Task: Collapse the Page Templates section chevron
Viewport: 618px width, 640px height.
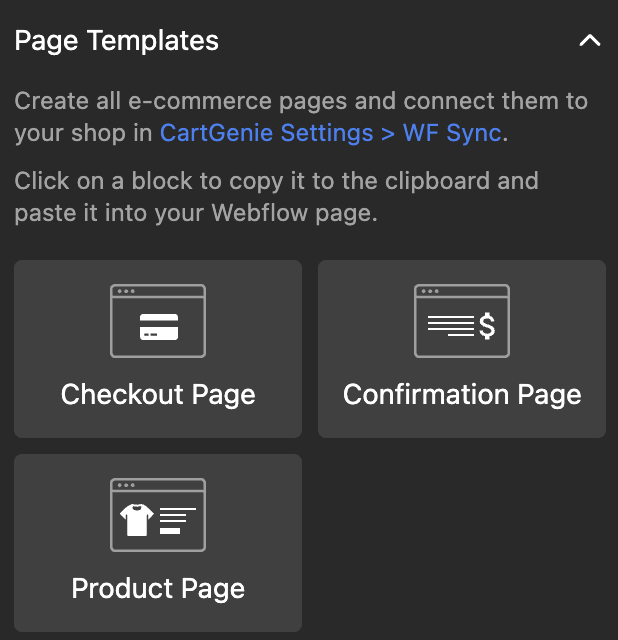Action: pos(590,40)
